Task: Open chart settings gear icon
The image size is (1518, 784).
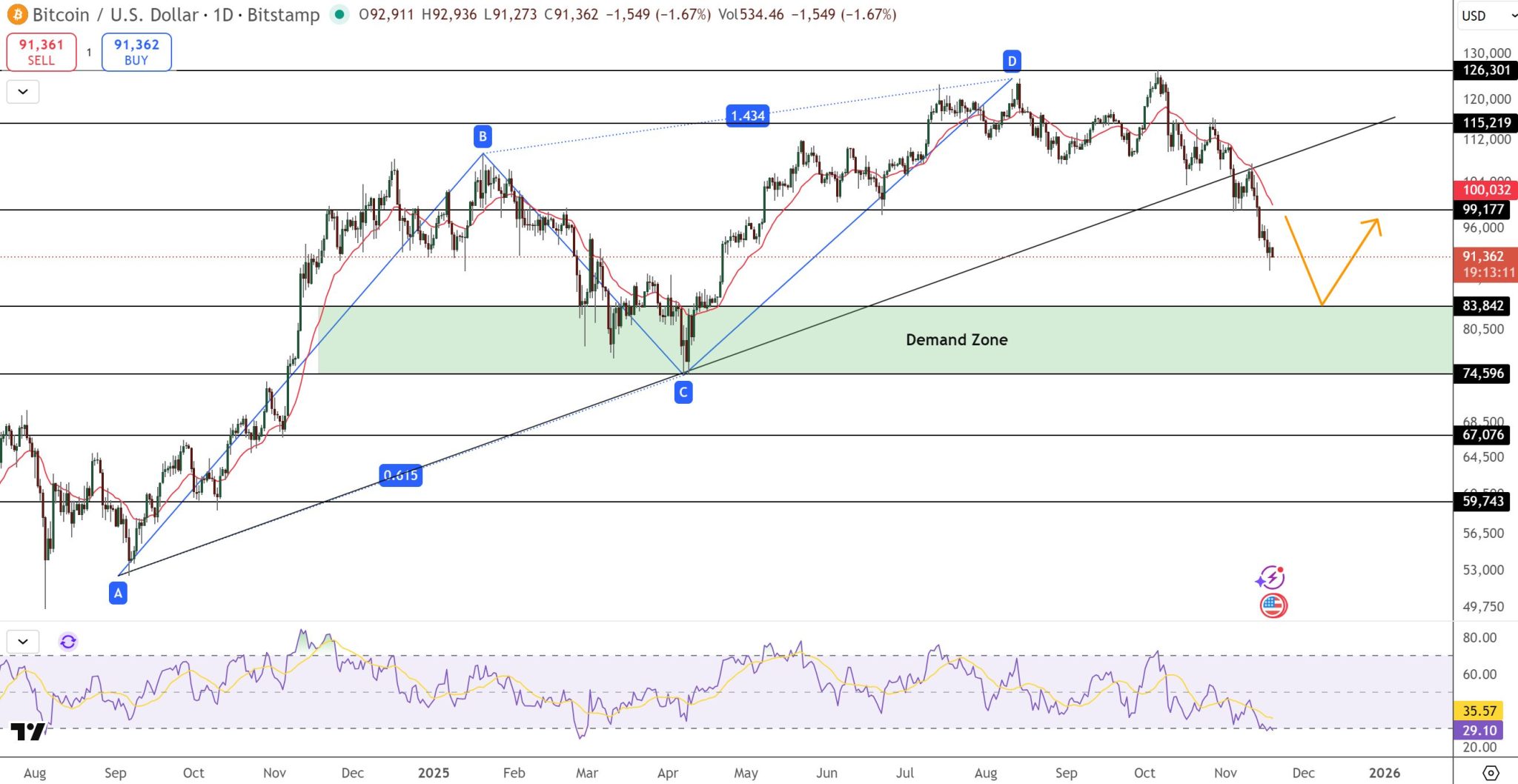Action: point(1491,773)
